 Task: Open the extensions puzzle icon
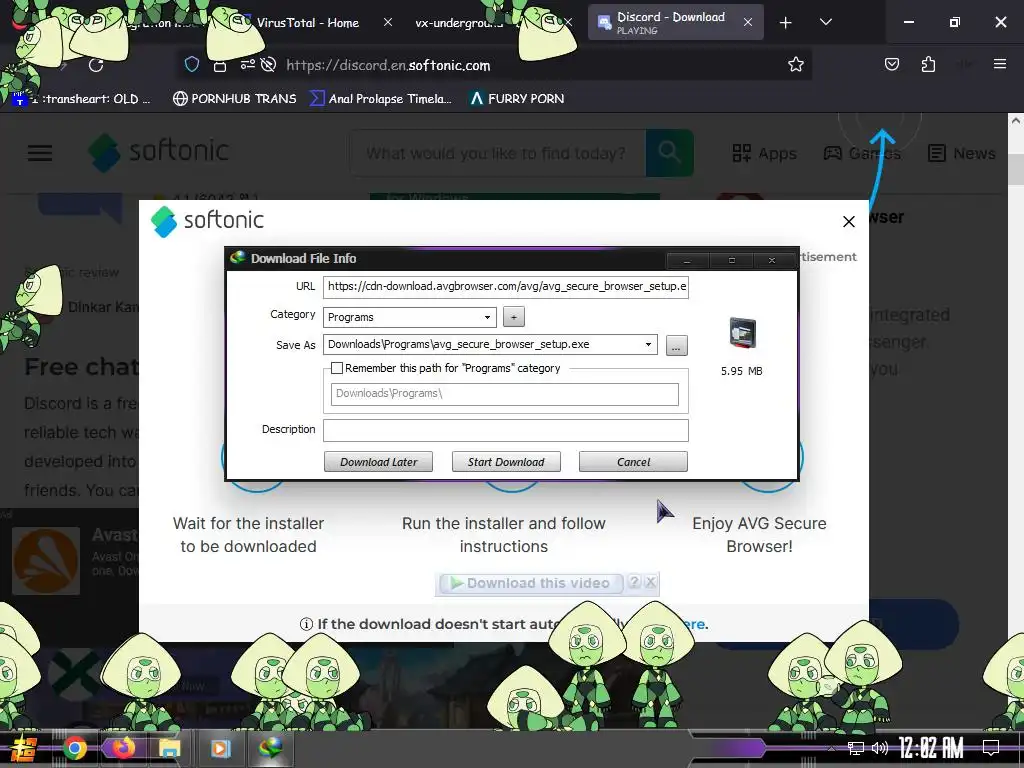(x=928, y=64)
